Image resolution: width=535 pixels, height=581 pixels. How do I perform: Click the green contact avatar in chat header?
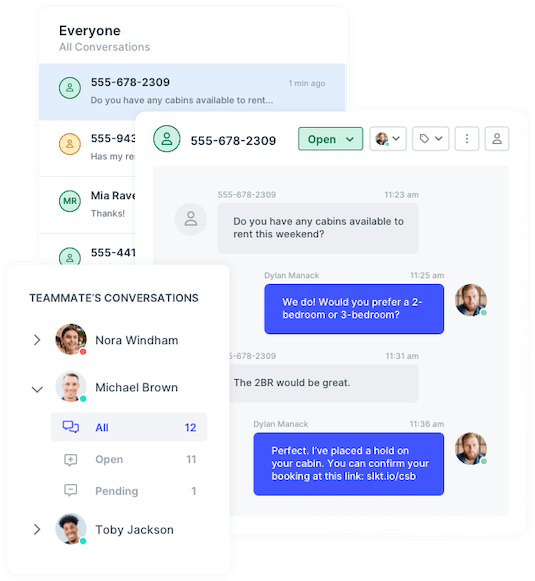pos(167,139)
